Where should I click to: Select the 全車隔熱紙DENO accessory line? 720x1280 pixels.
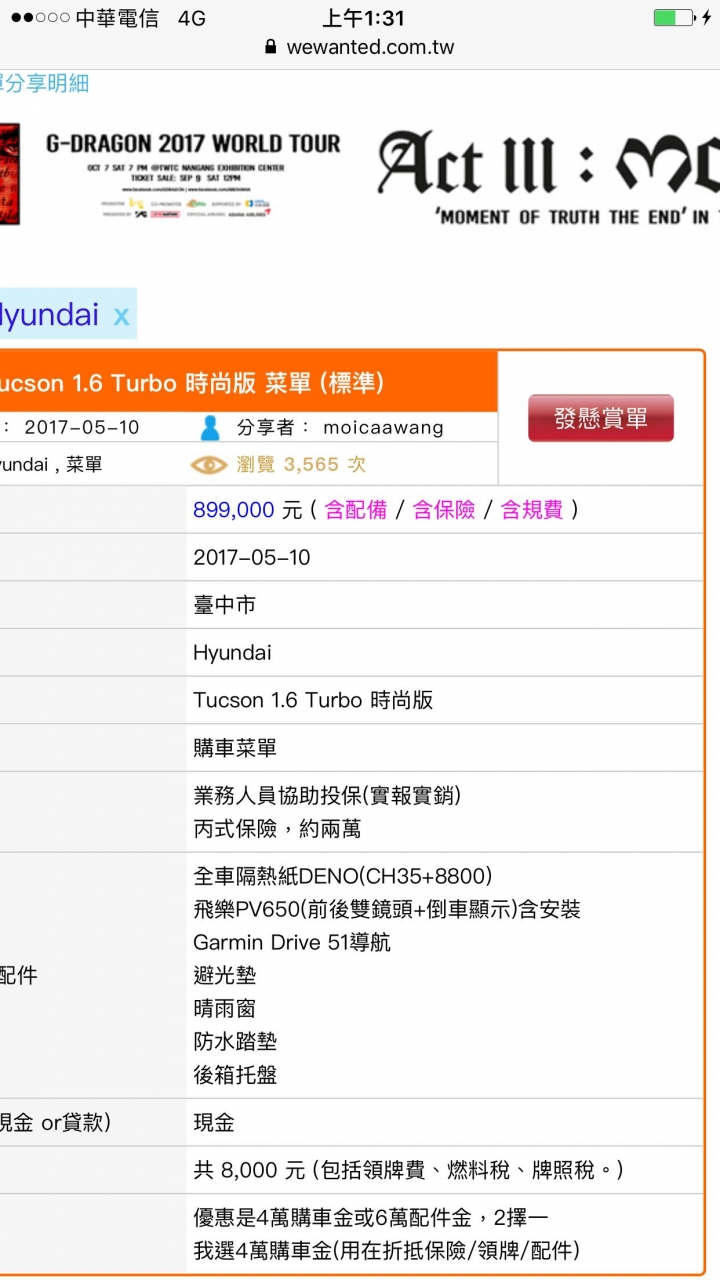click(x=343, y=877)
